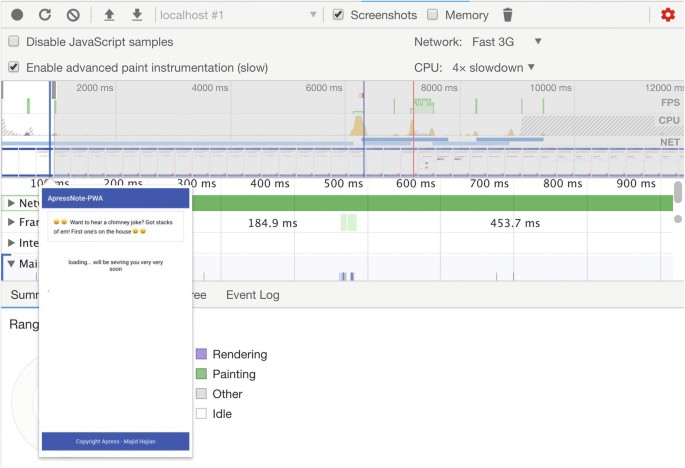This screenshot has width=685, height=468.
Task: Open CPU 4× slowdown dropdown
Action: 493,68
